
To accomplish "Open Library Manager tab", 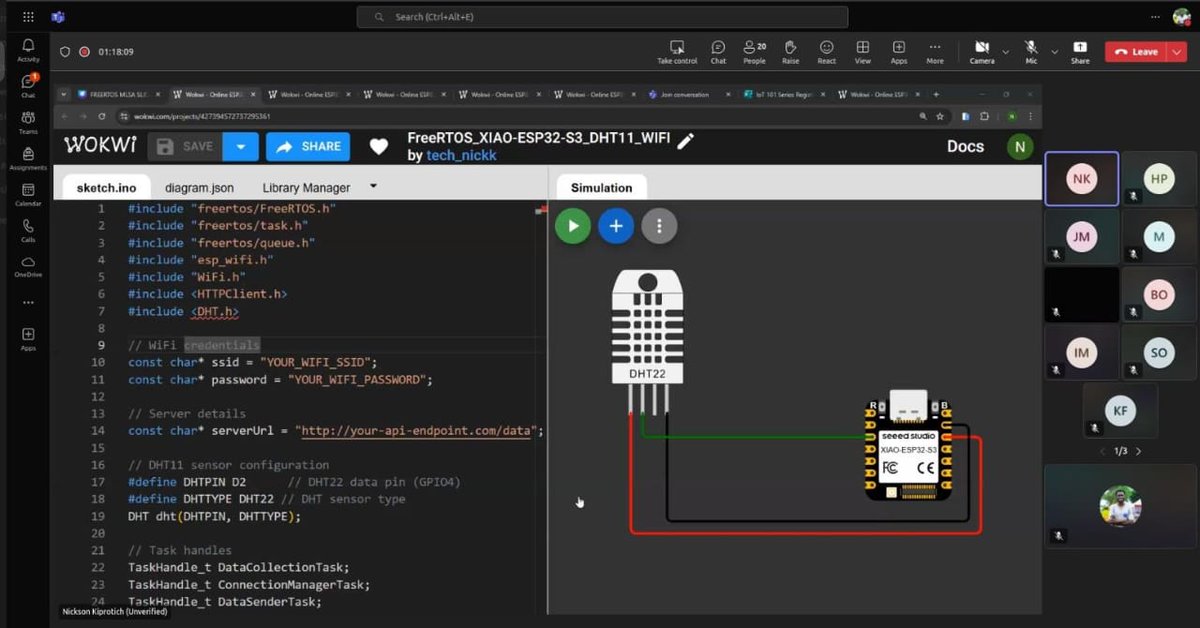I will tap(306, 188).
